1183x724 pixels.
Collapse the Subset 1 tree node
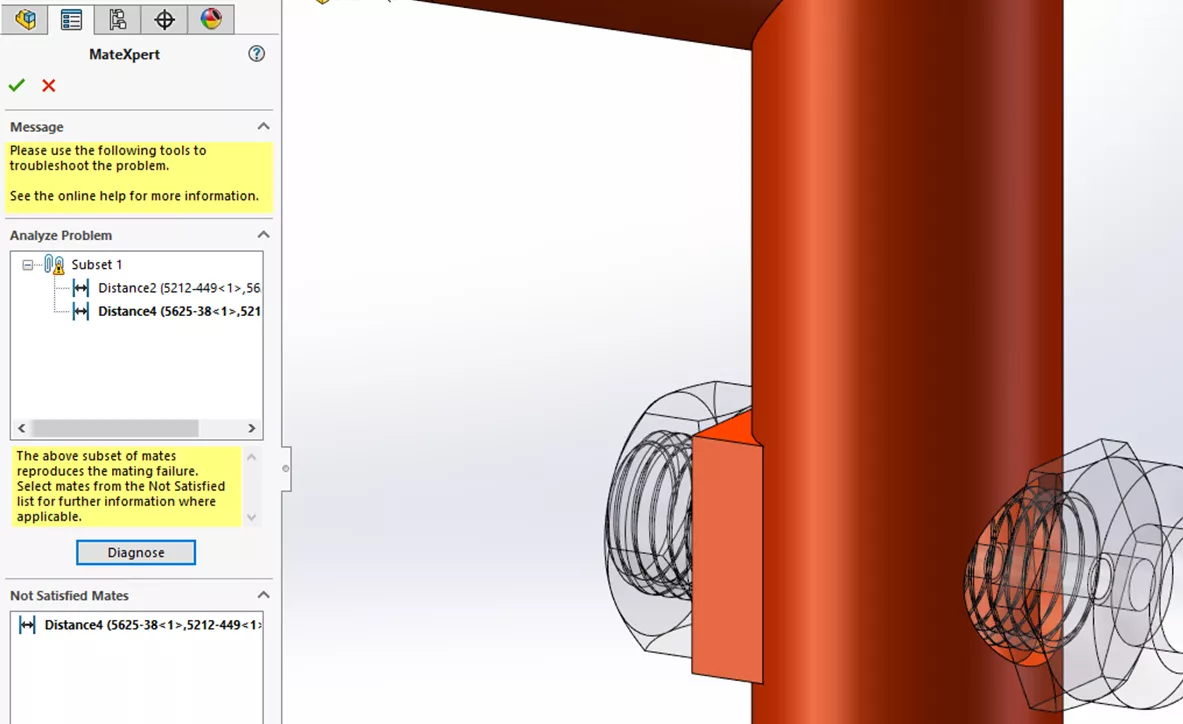tap(28, 265)
